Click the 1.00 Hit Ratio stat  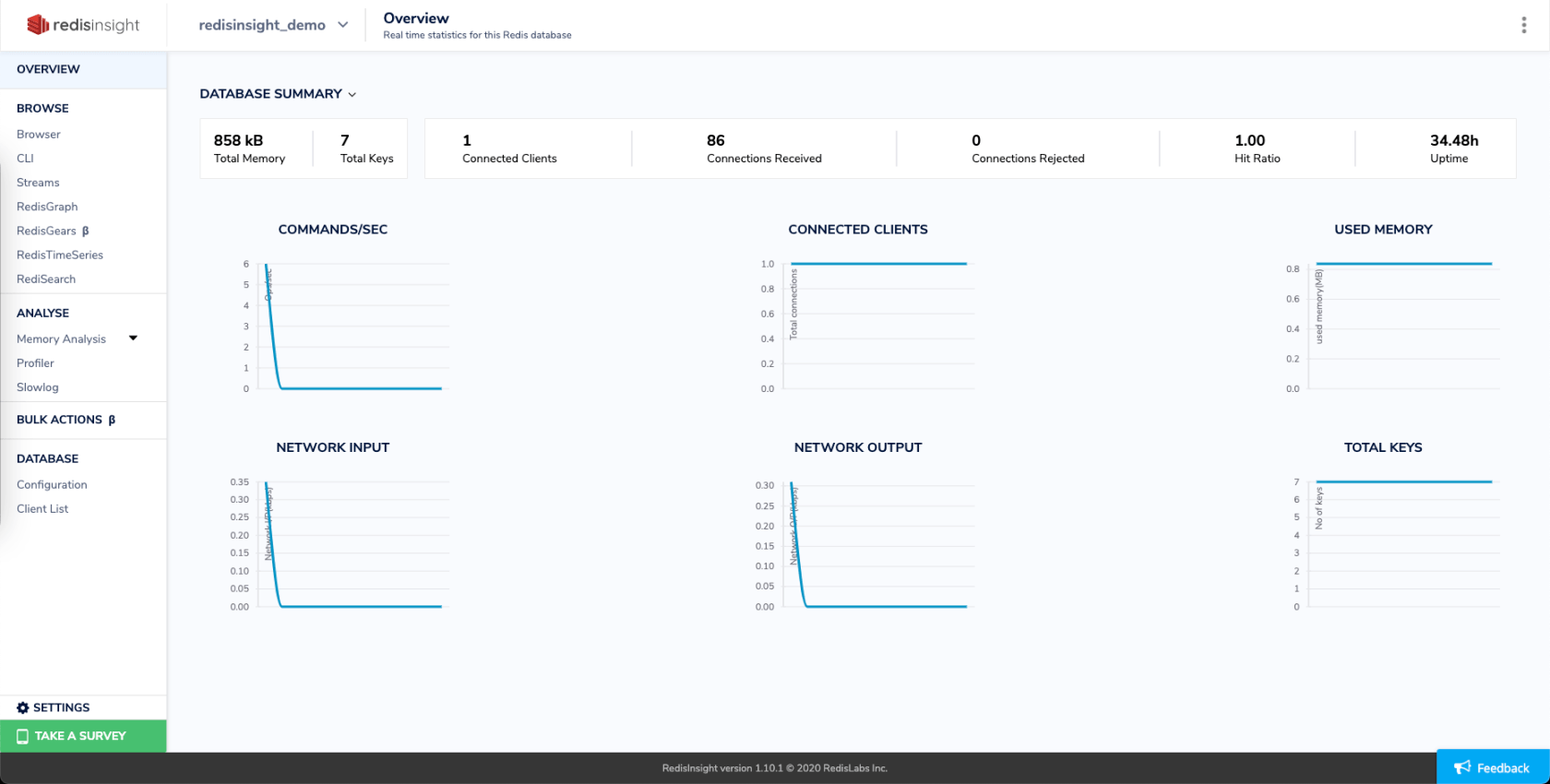(x=1258, y=148)
